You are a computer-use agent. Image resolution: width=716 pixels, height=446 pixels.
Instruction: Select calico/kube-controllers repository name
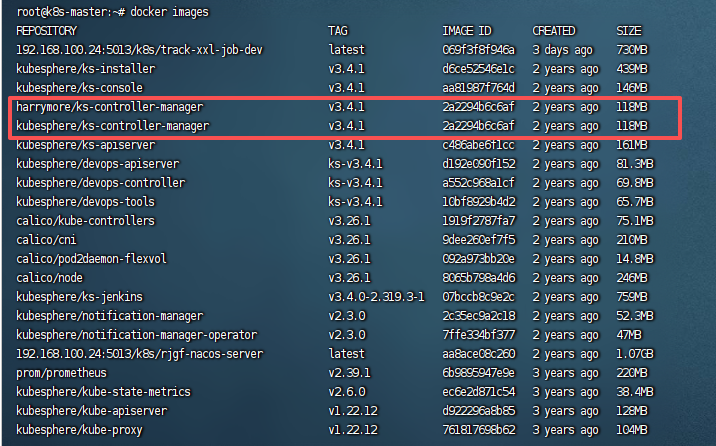(x=85, y=221)
